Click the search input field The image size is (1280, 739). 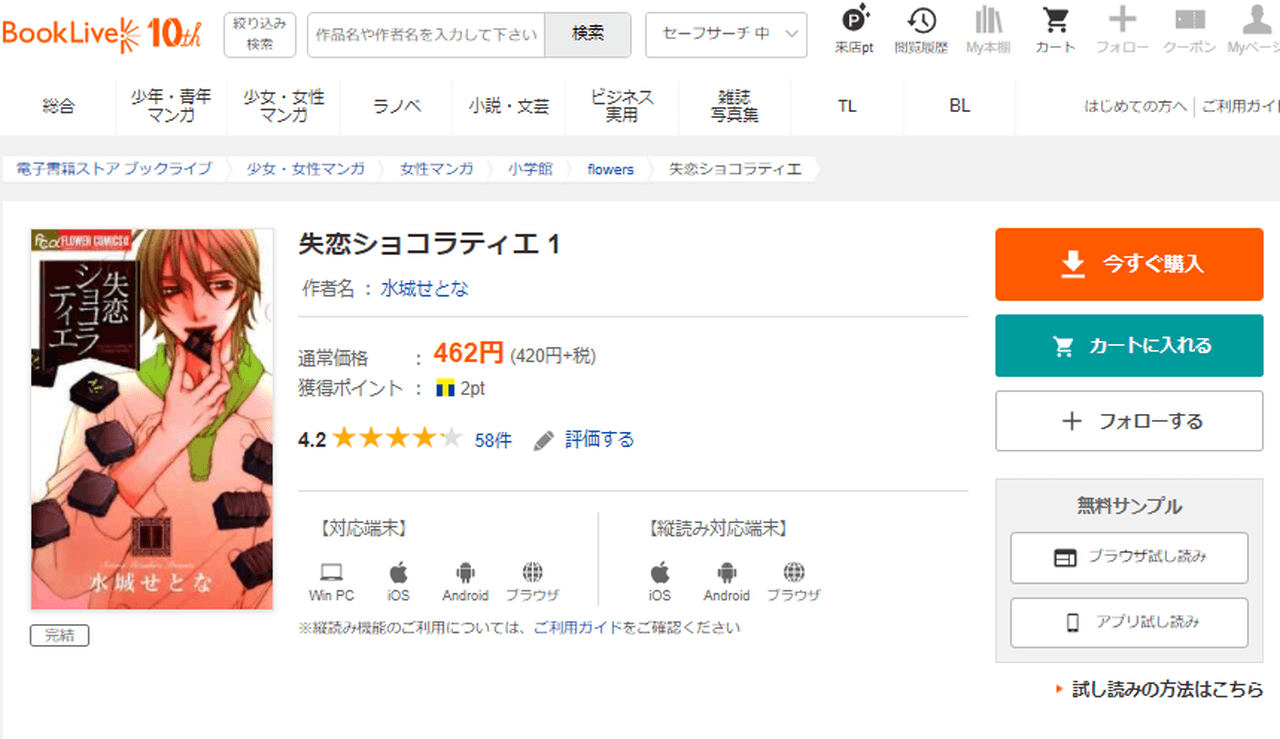click(426, 34)
